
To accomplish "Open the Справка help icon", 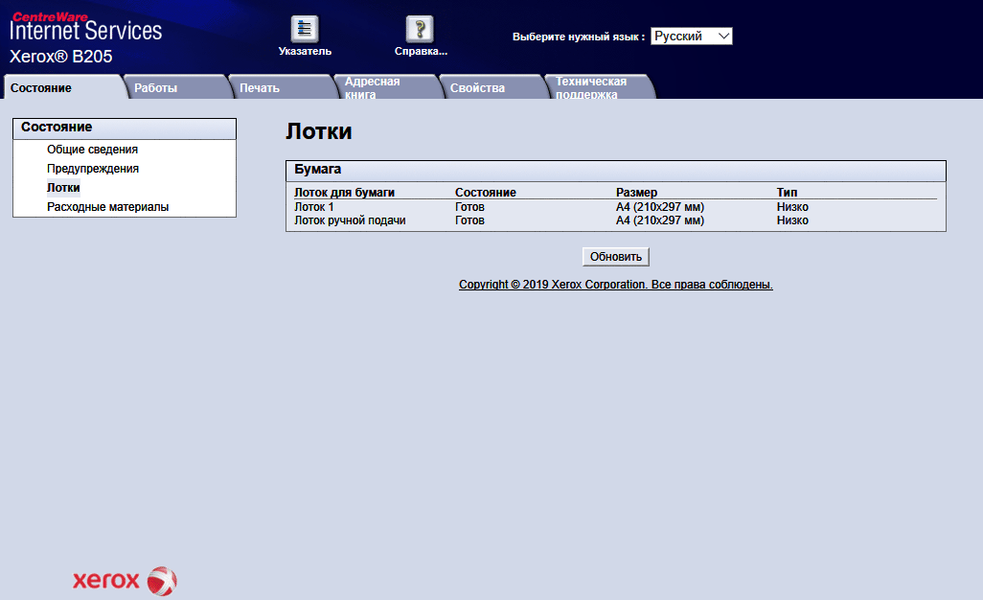I will 419,29.
